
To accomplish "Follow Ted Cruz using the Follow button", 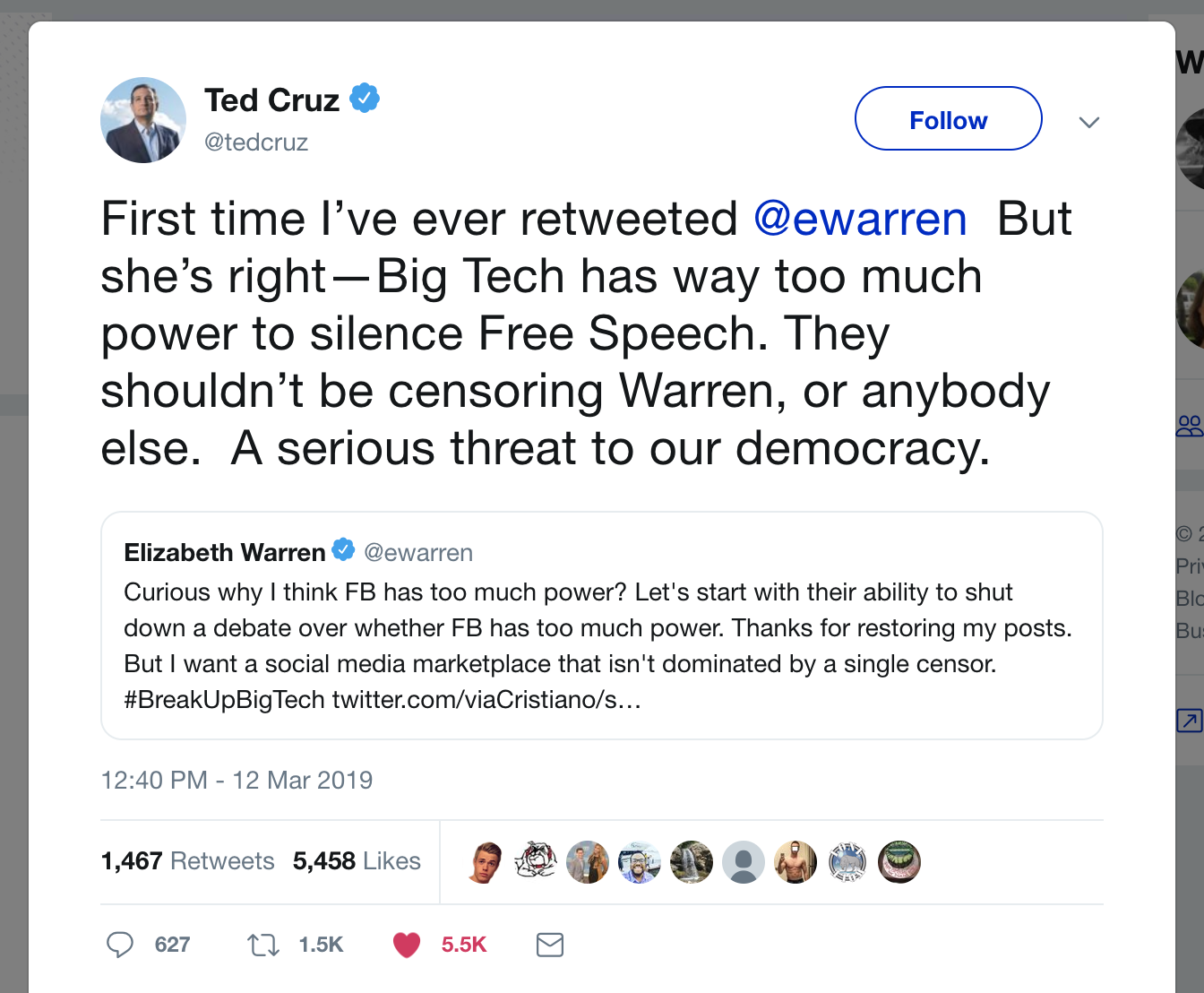I will 948,118.
